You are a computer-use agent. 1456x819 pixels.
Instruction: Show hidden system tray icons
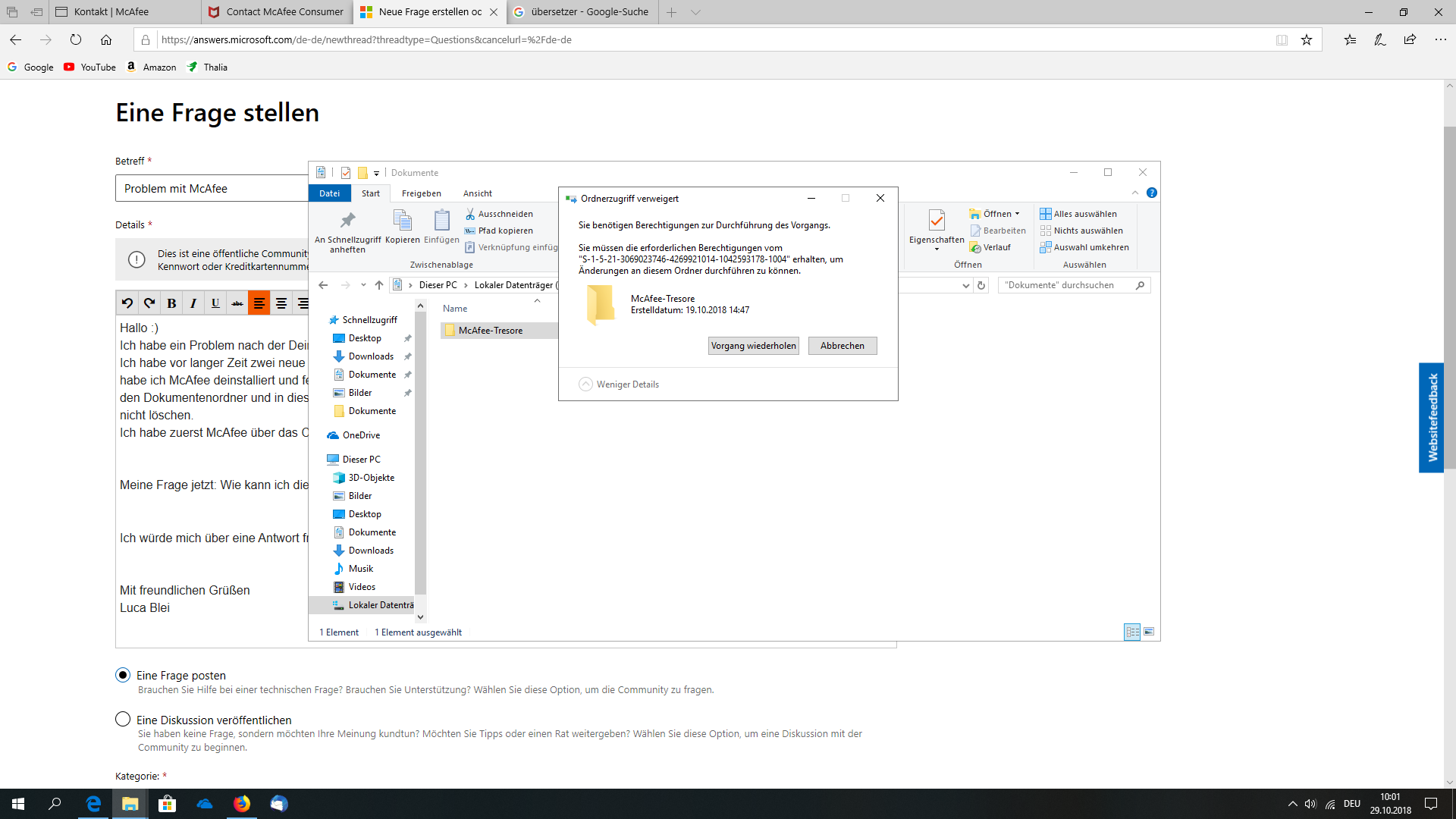[x=1292, y=804]
